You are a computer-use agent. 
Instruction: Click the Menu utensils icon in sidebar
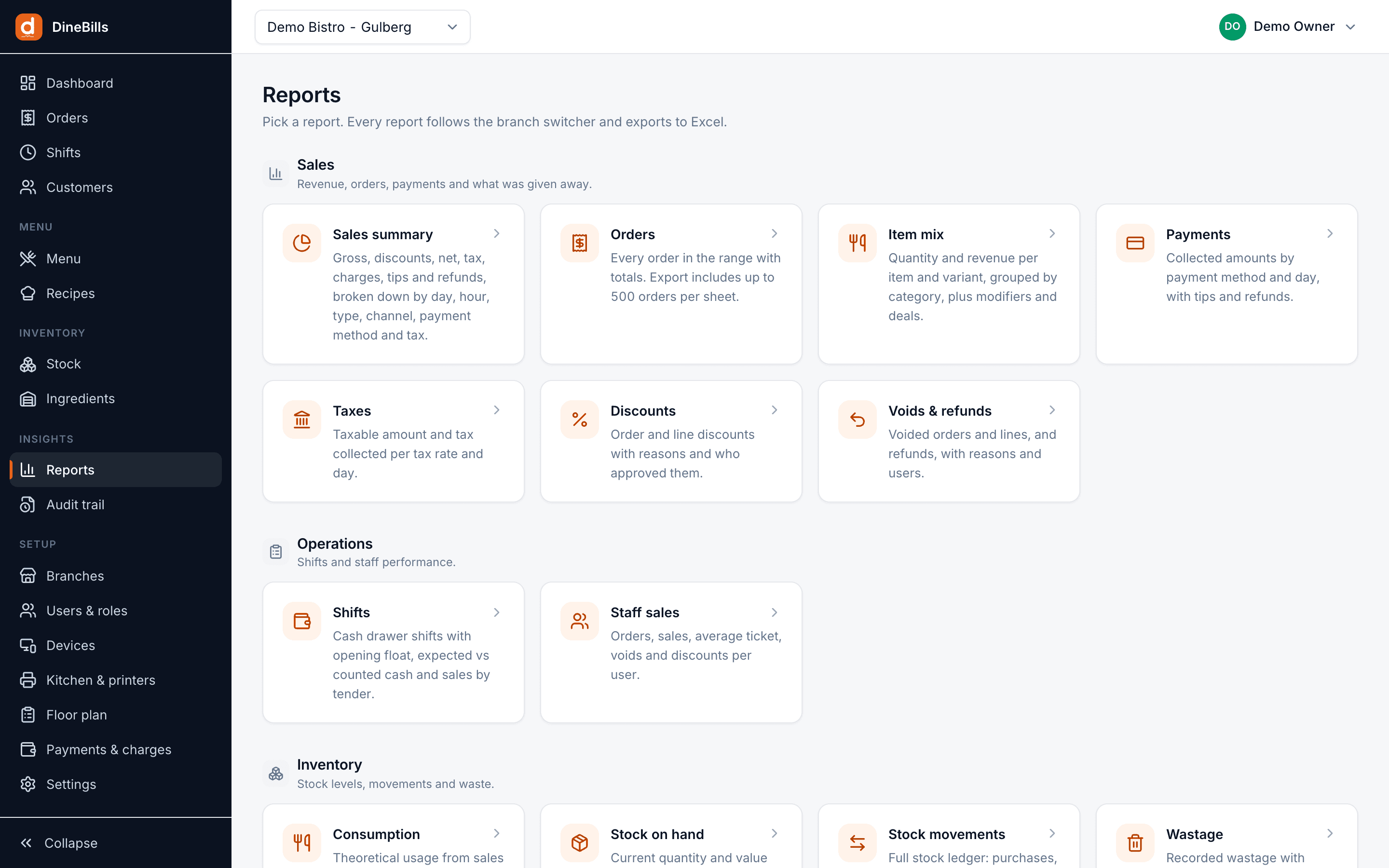click(28, 259)
